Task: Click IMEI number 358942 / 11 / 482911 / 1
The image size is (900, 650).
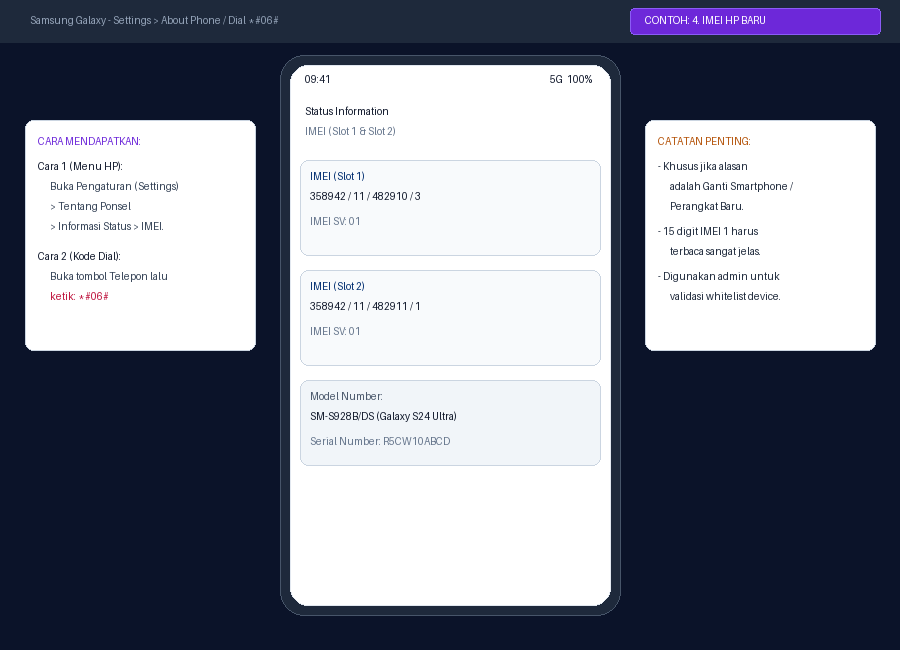Action: (365, 307)
